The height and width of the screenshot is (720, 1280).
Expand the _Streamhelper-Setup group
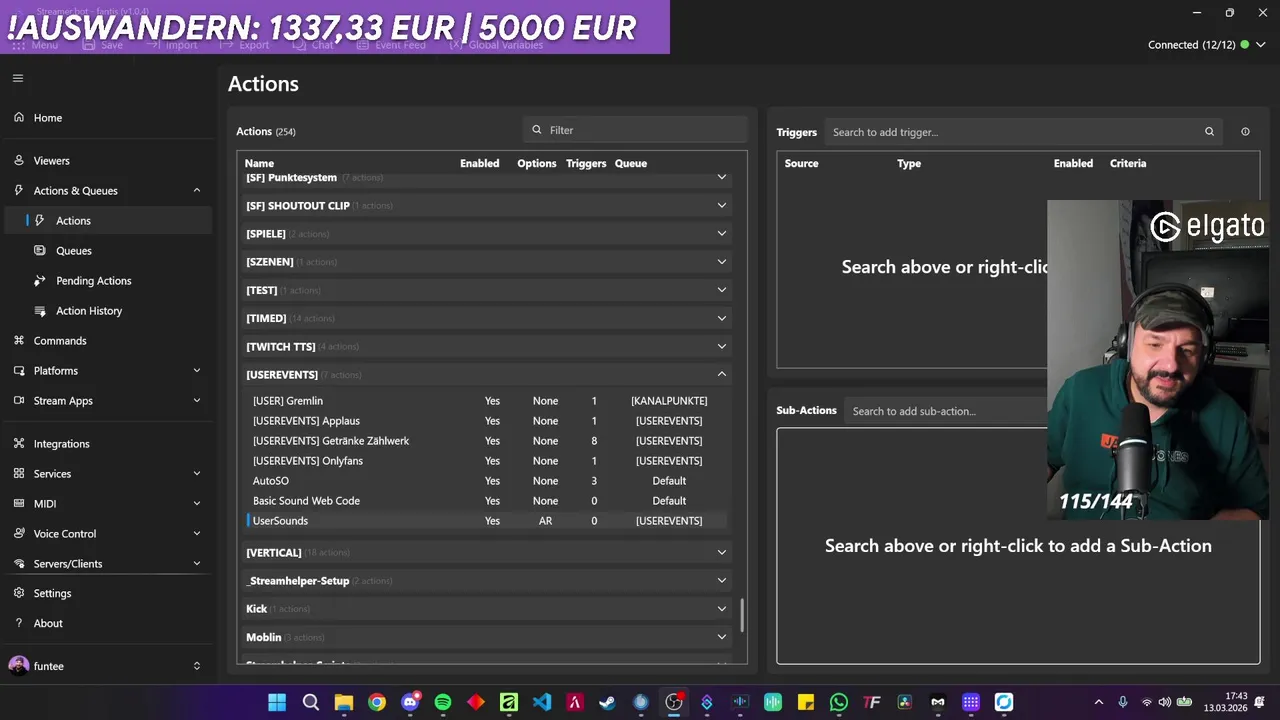[721, 580]
